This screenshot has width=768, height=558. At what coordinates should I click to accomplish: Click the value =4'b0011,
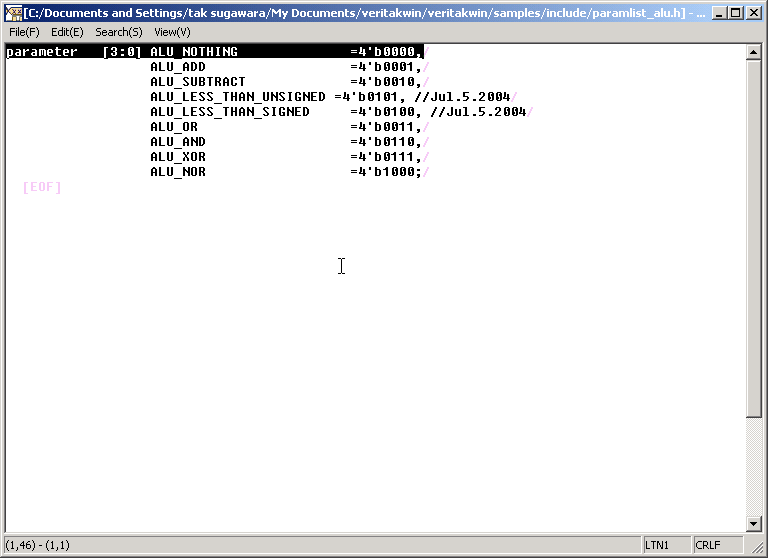386,127
